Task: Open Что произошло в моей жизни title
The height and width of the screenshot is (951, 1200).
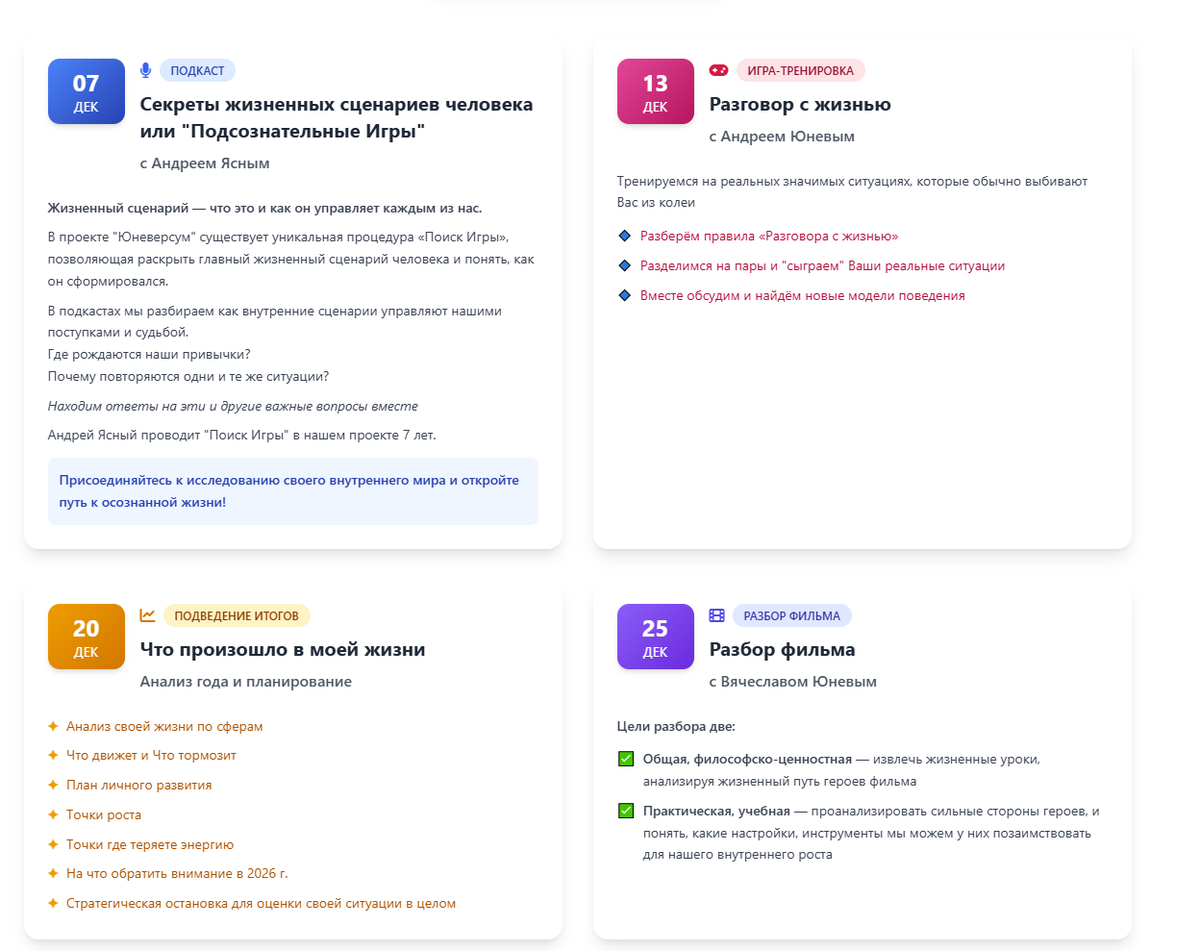Action: [x=282, y=649]
